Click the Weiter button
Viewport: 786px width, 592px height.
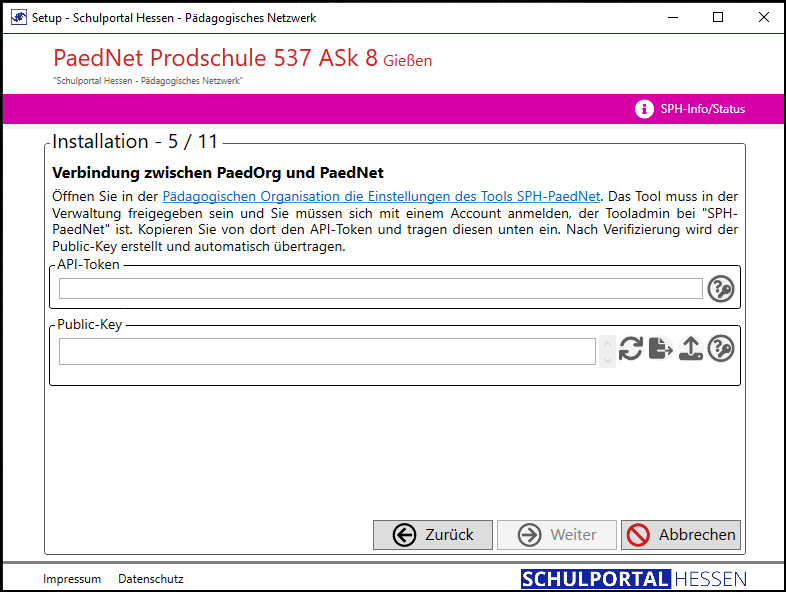[x=556, y=535]
